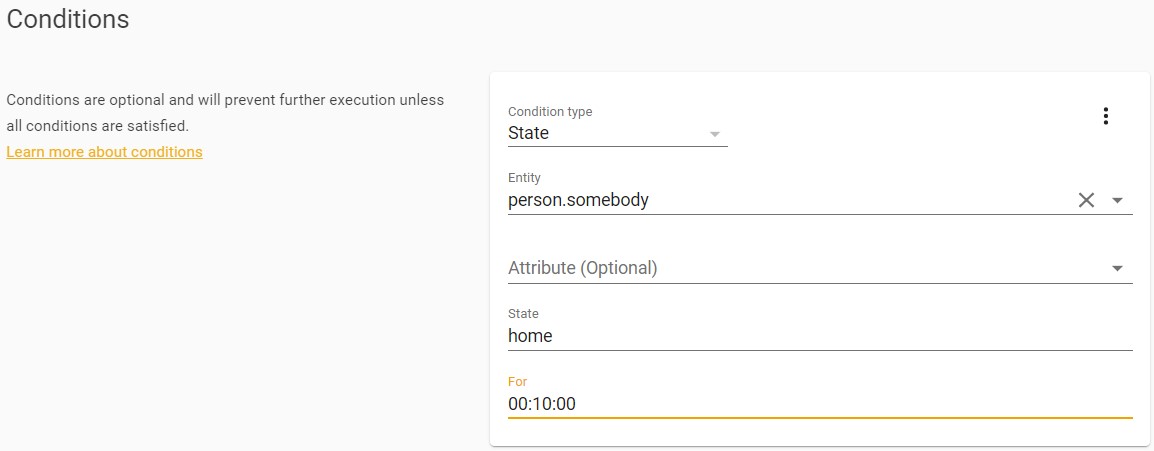Screen dimensions: 1154x451
Task: Open the Condition type dropdown arrow
Action: pyautogui.click(x=714, y=134)
